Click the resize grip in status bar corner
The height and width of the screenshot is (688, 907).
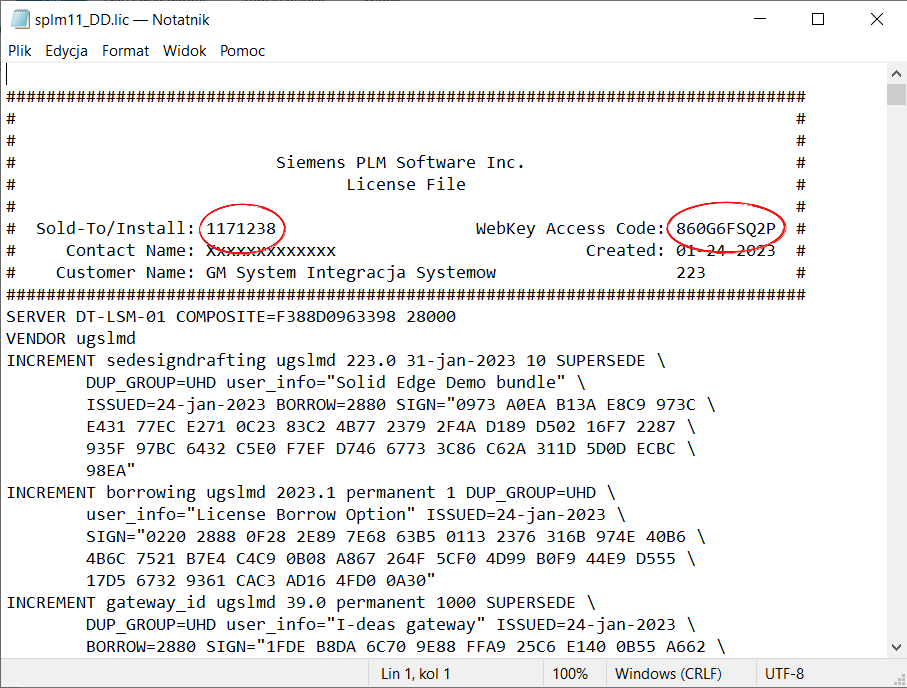(x=899, y=680)
